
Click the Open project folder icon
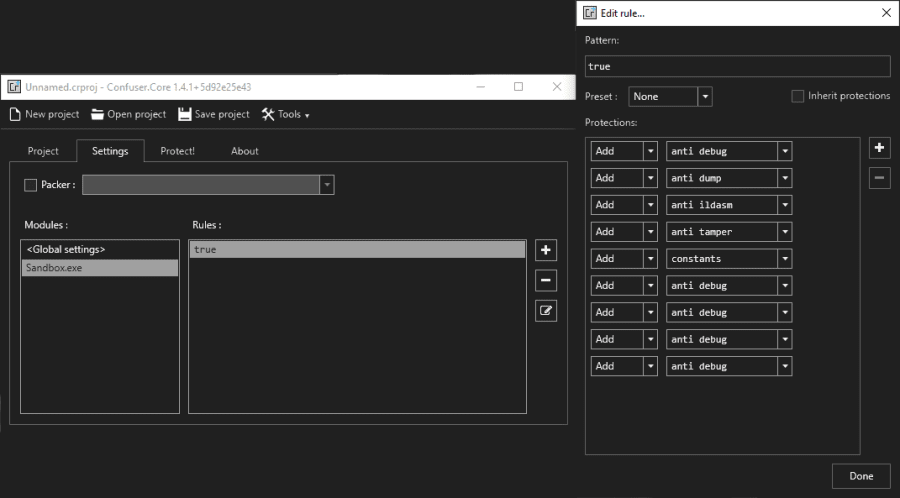click(98, 114)
